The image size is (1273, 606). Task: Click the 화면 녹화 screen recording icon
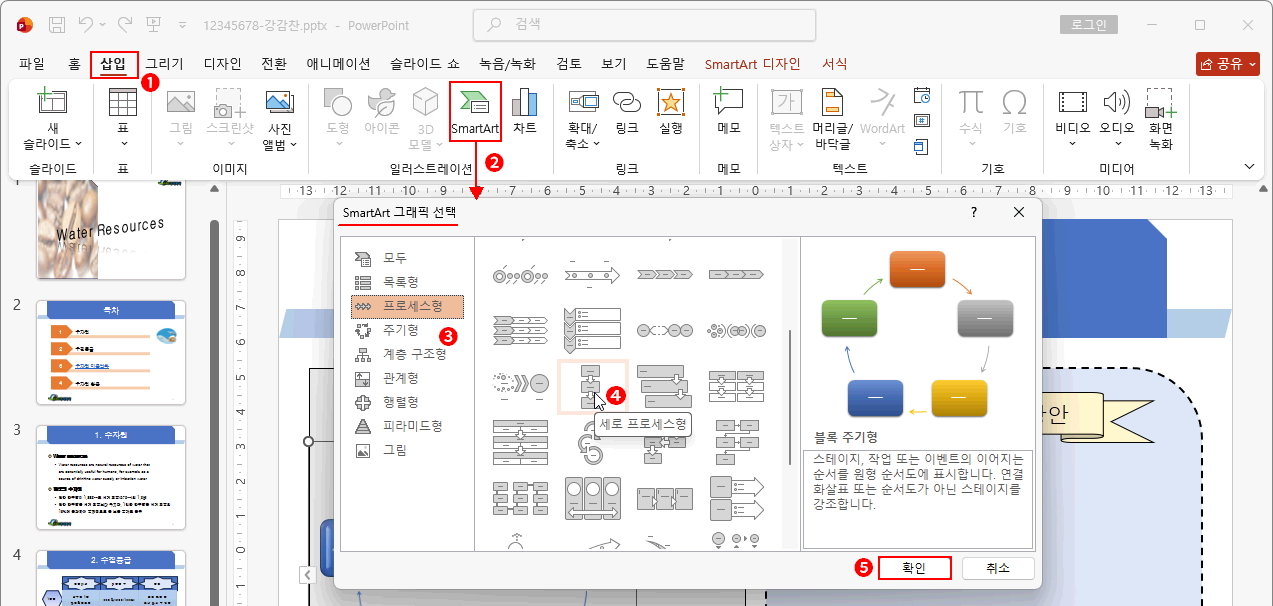[x=1160, y=118]
